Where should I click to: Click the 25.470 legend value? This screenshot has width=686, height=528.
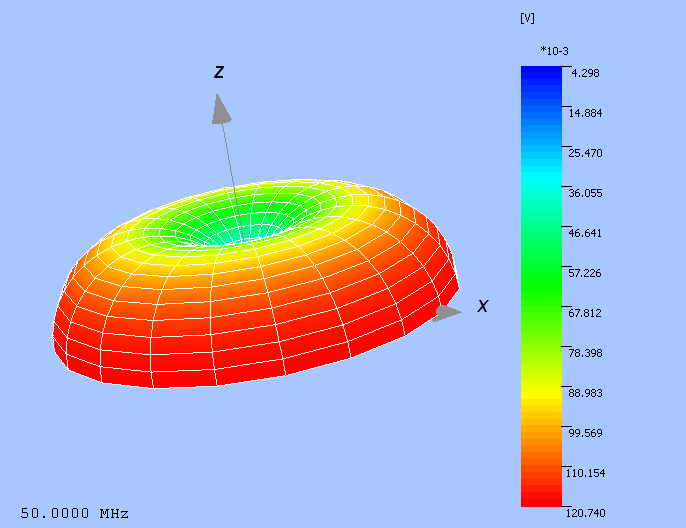(x=585, y=153)
